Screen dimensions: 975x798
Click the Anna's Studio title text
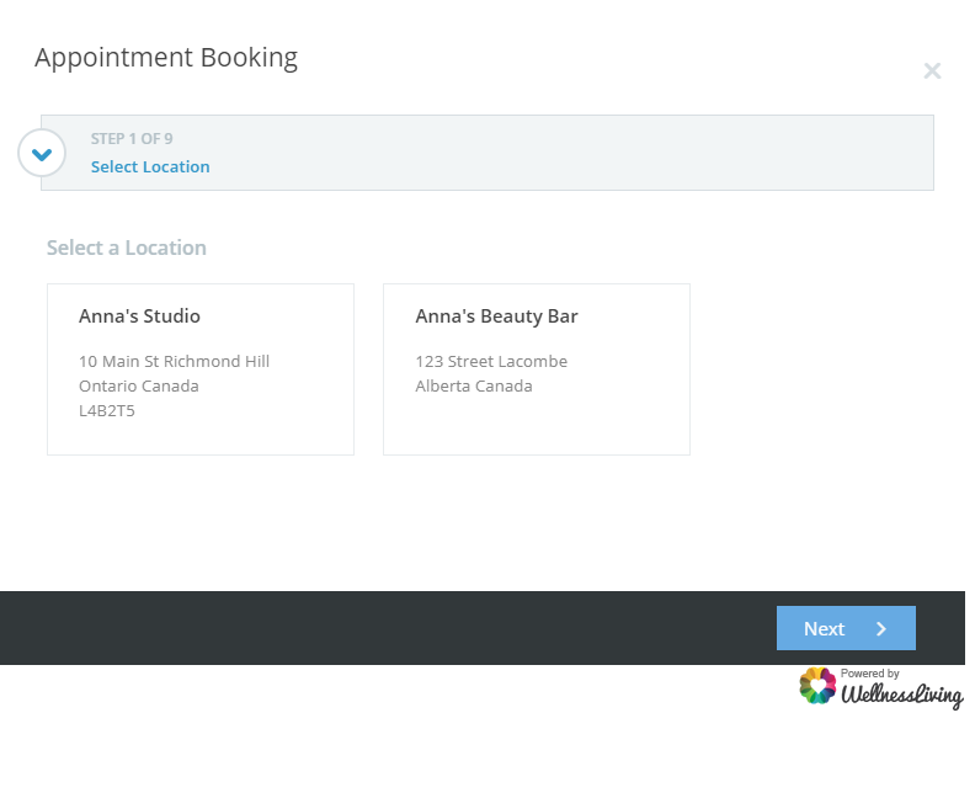pos(139,316)
